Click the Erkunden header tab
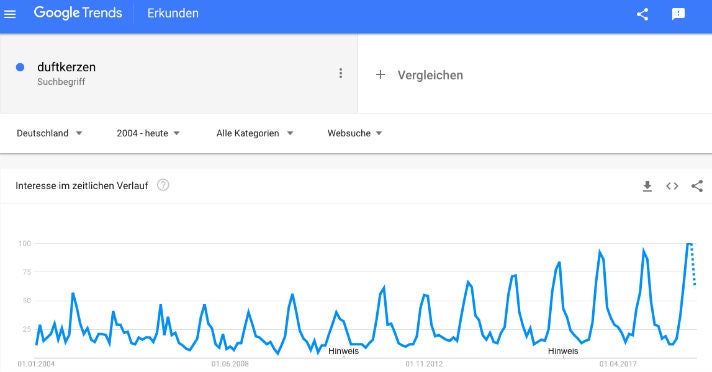 point(173,13)
